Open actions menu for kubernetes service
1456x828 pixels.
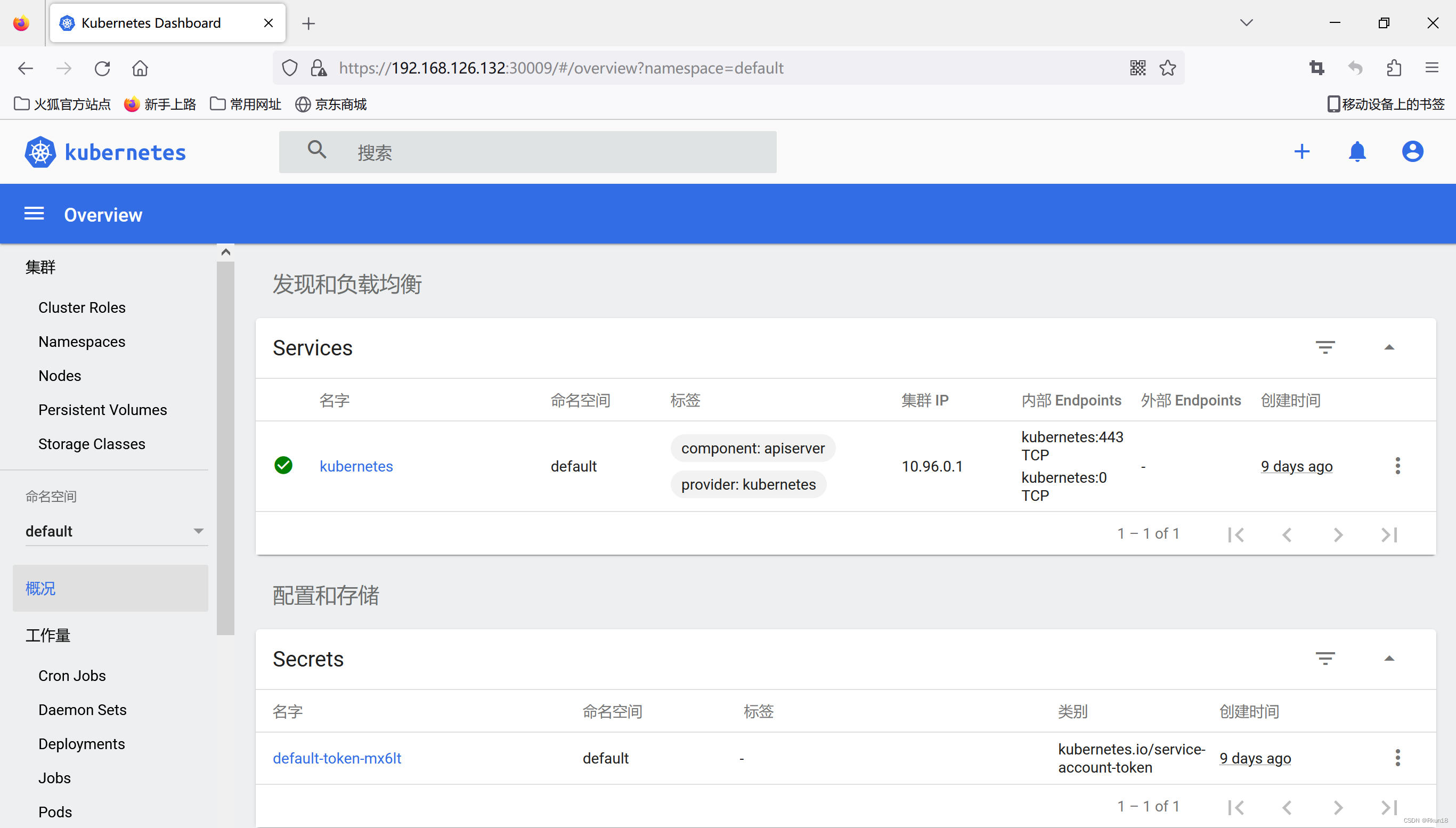click(1398, 466)
